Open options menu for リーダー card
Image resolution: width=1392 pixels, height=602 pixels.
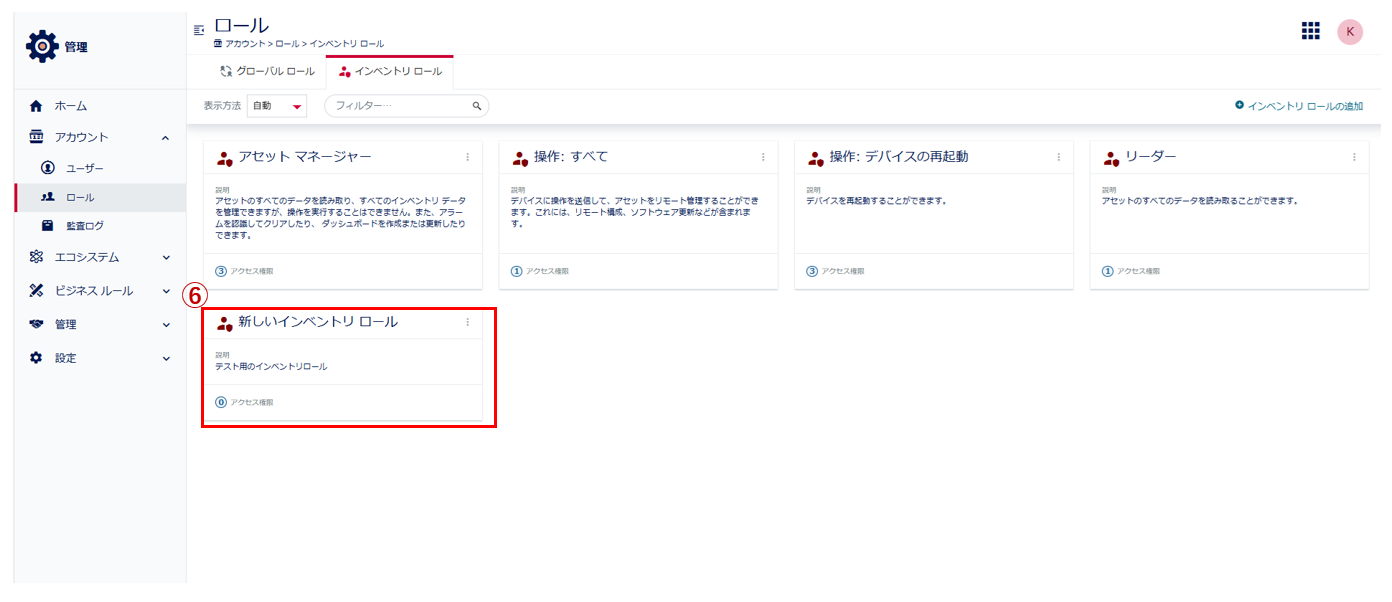1354,157
